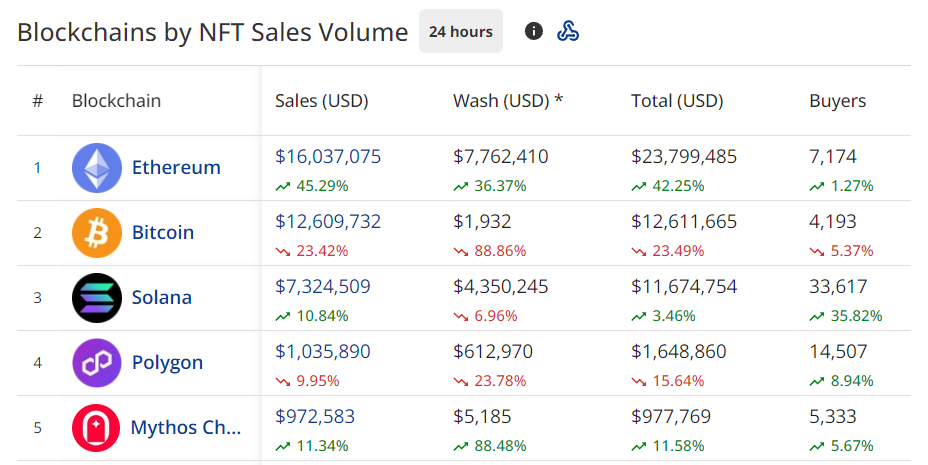The image size is (928, 465).
Task: Click the info circle icon
Action: (x=534, y=31)
